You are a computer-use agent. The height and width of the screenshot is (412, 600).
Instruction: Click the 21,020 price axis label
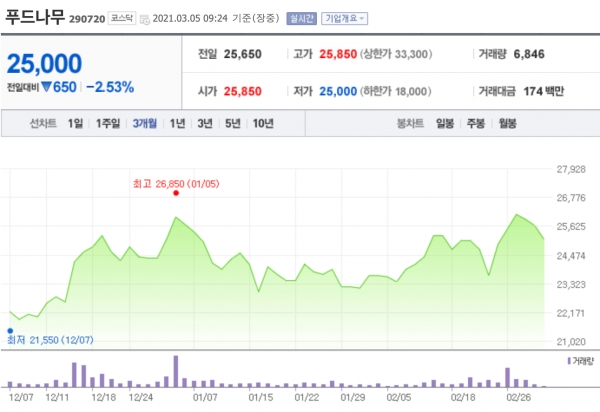point(571,342)
